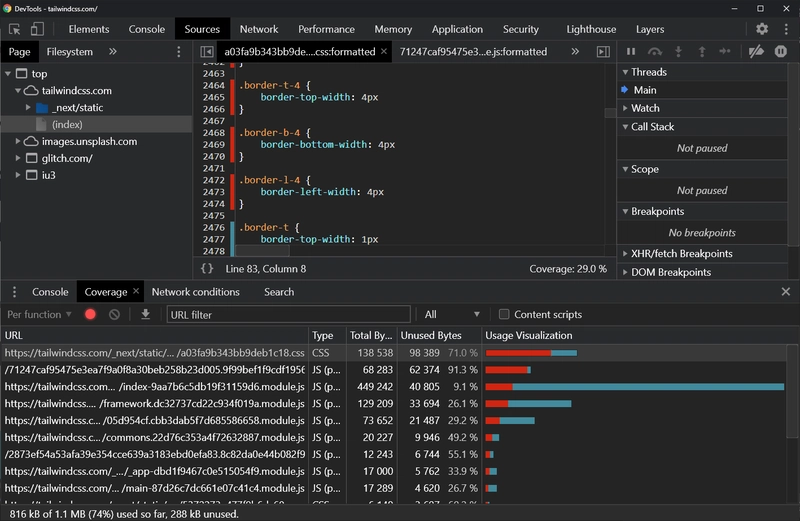Viewport: 800px width, 521px height.
Task: Stop coverage recording with red button
Action: (x=90, y=315)
